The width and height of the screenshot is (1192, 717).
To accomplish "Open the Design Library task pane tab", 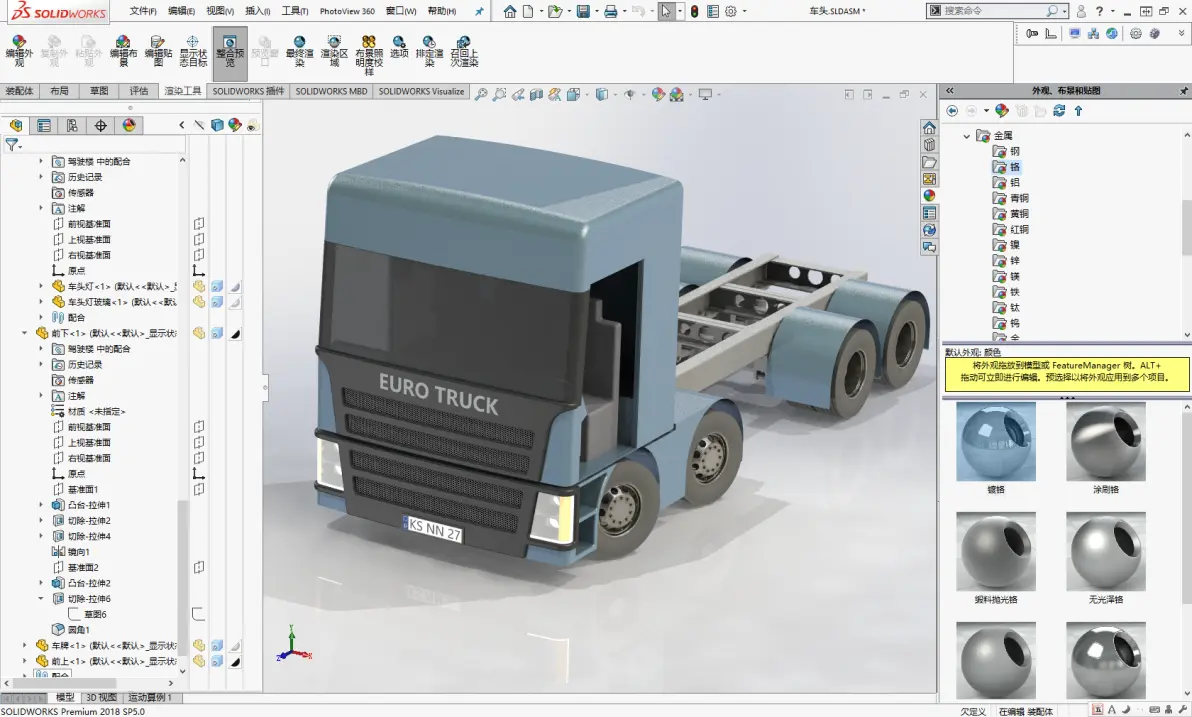I will click(x=929, y=144).
